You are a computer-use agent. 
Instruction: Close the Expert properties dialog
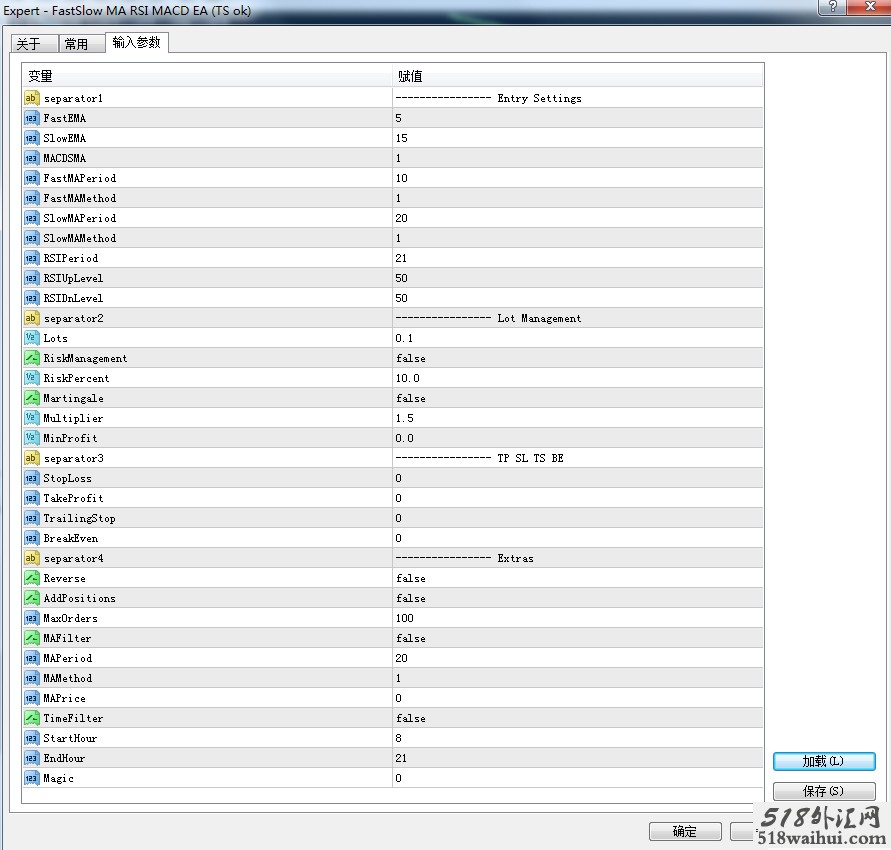click(x=869, y=7)
